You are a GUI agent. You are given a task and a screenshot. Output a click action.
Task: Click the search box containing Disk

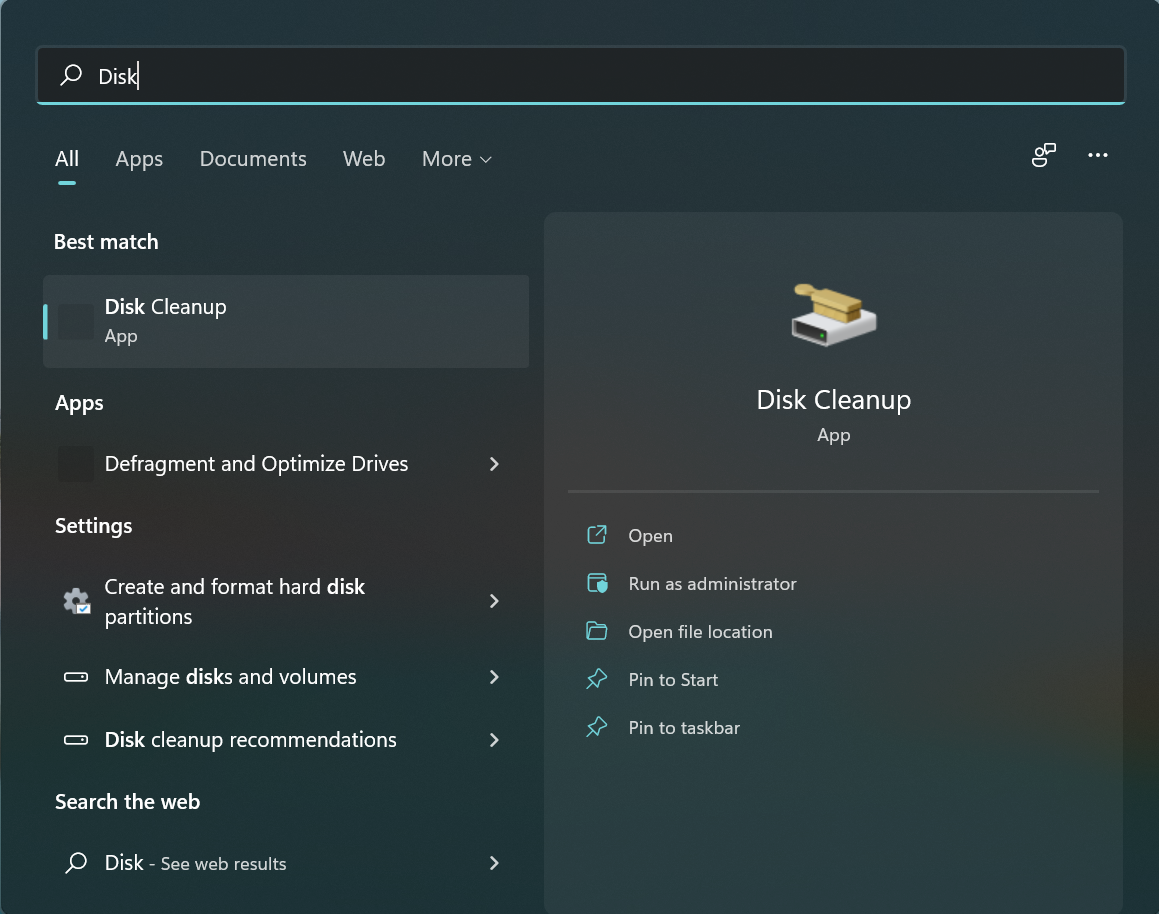(x=580, y=75)
